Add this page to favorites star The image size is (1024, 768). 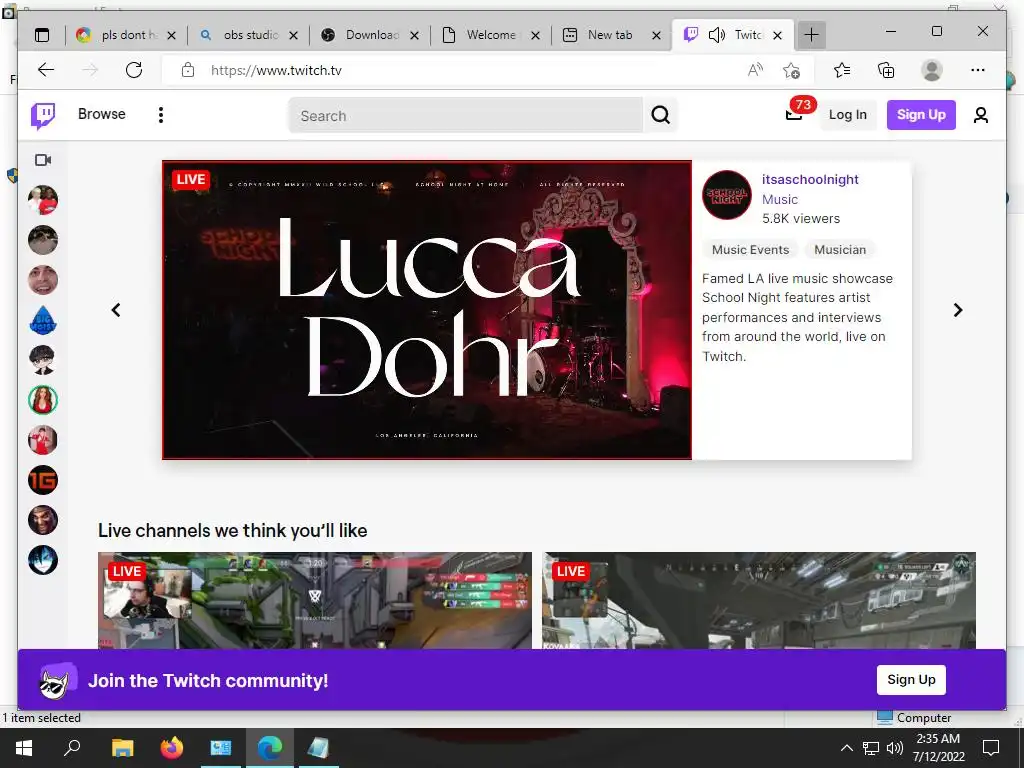click(791, 70)
